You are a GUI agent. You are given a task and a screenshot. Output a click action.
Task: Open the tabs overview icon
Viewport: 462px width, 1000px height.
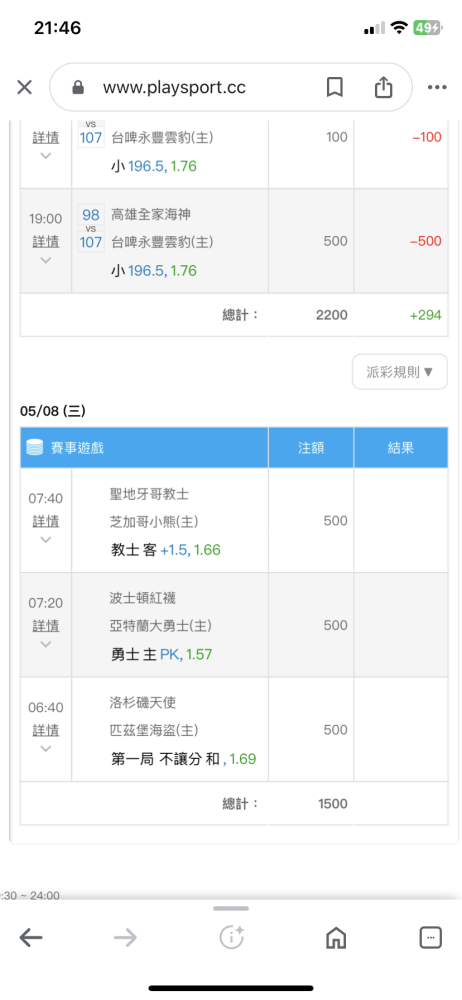431,937
